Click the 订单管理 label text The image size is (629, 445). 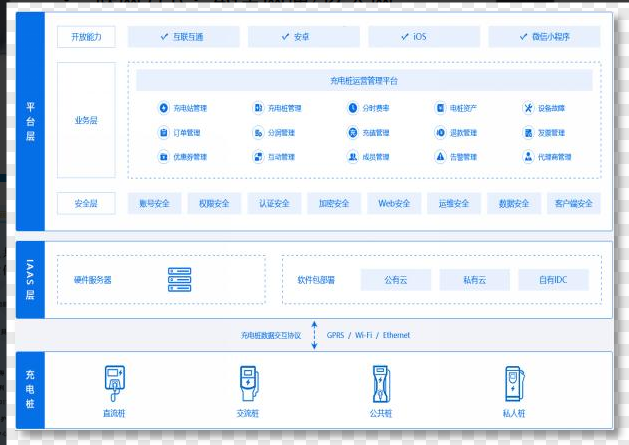point(187,132)
